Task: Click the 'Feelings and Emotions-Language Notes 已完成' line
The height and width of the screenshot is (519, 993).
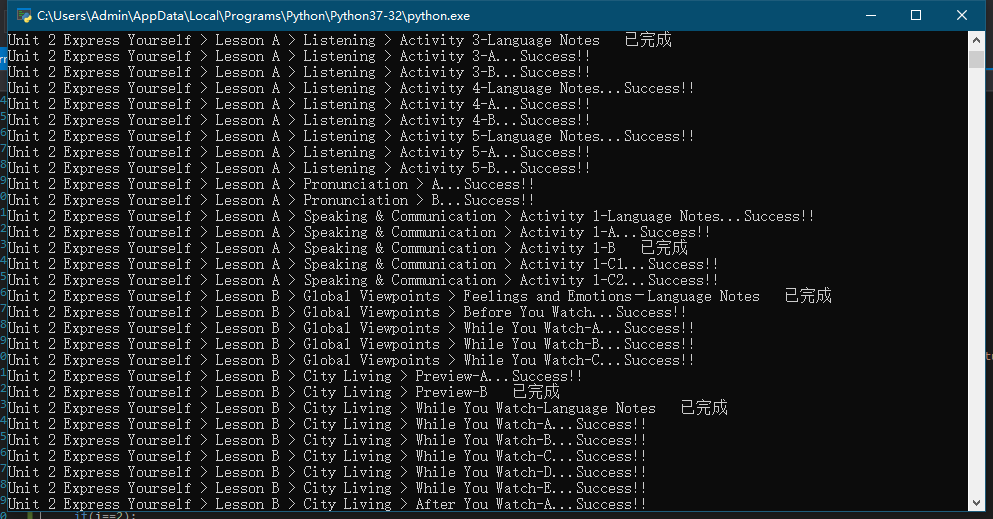Action: pos(420,296)
